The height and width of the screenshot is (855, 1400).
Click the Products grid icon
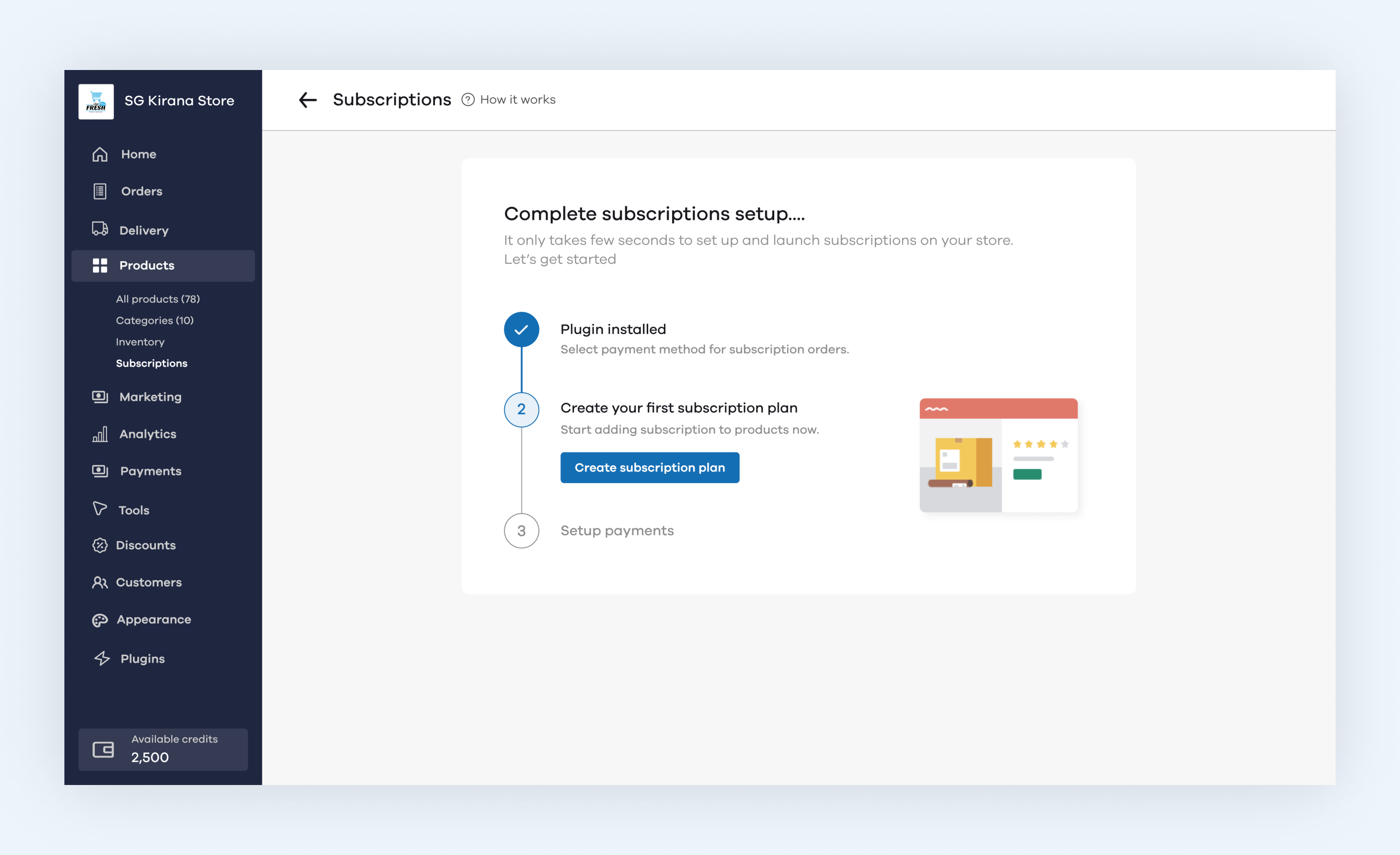click(x=100, y=265)
